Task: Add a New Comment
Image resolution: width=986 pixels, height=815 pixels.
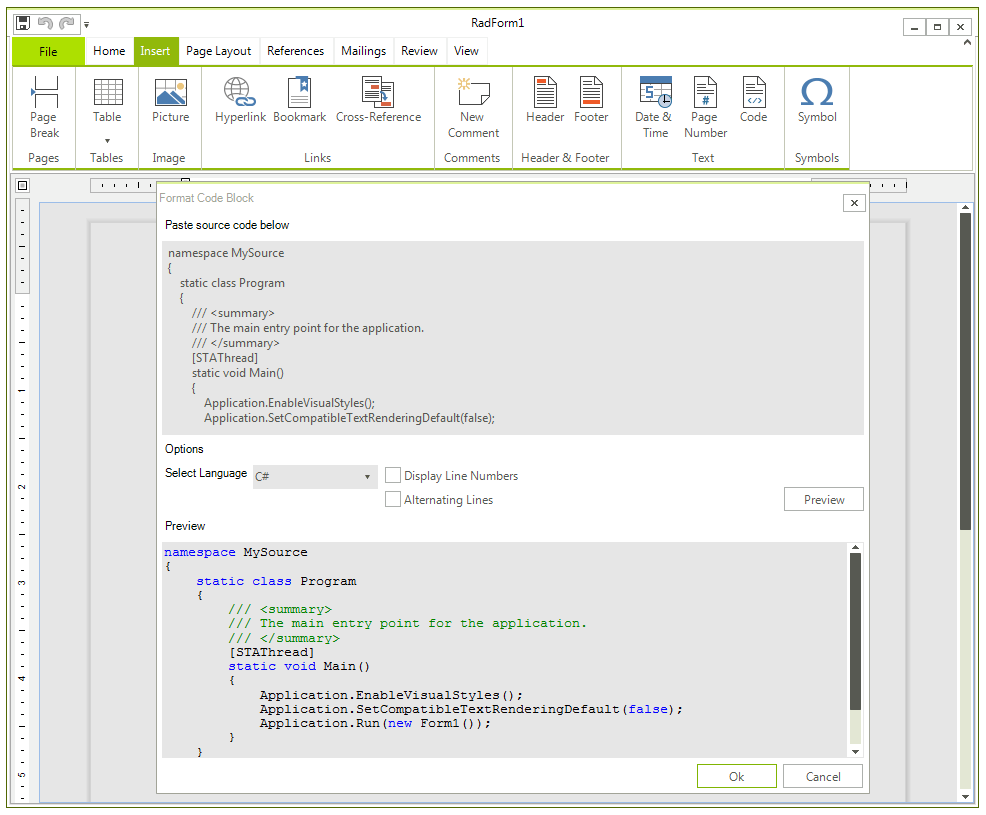Action: coord(472,105)
